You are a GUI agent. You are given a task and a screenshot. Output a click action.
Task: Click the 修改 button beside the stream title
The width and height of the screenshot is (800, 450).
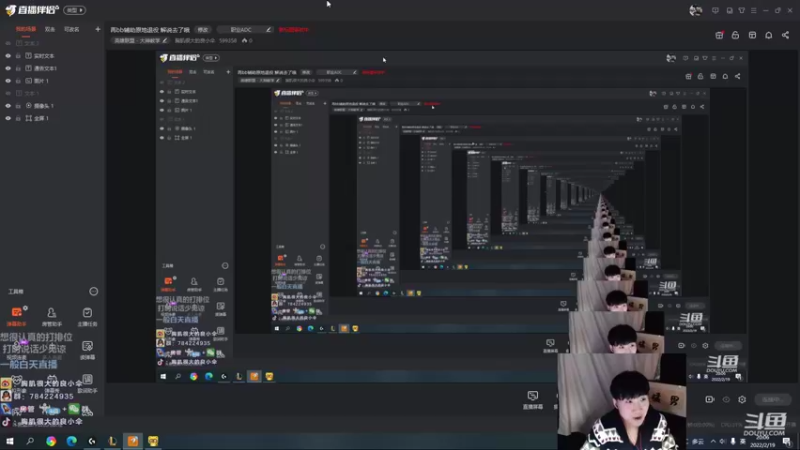coord(203,30)
